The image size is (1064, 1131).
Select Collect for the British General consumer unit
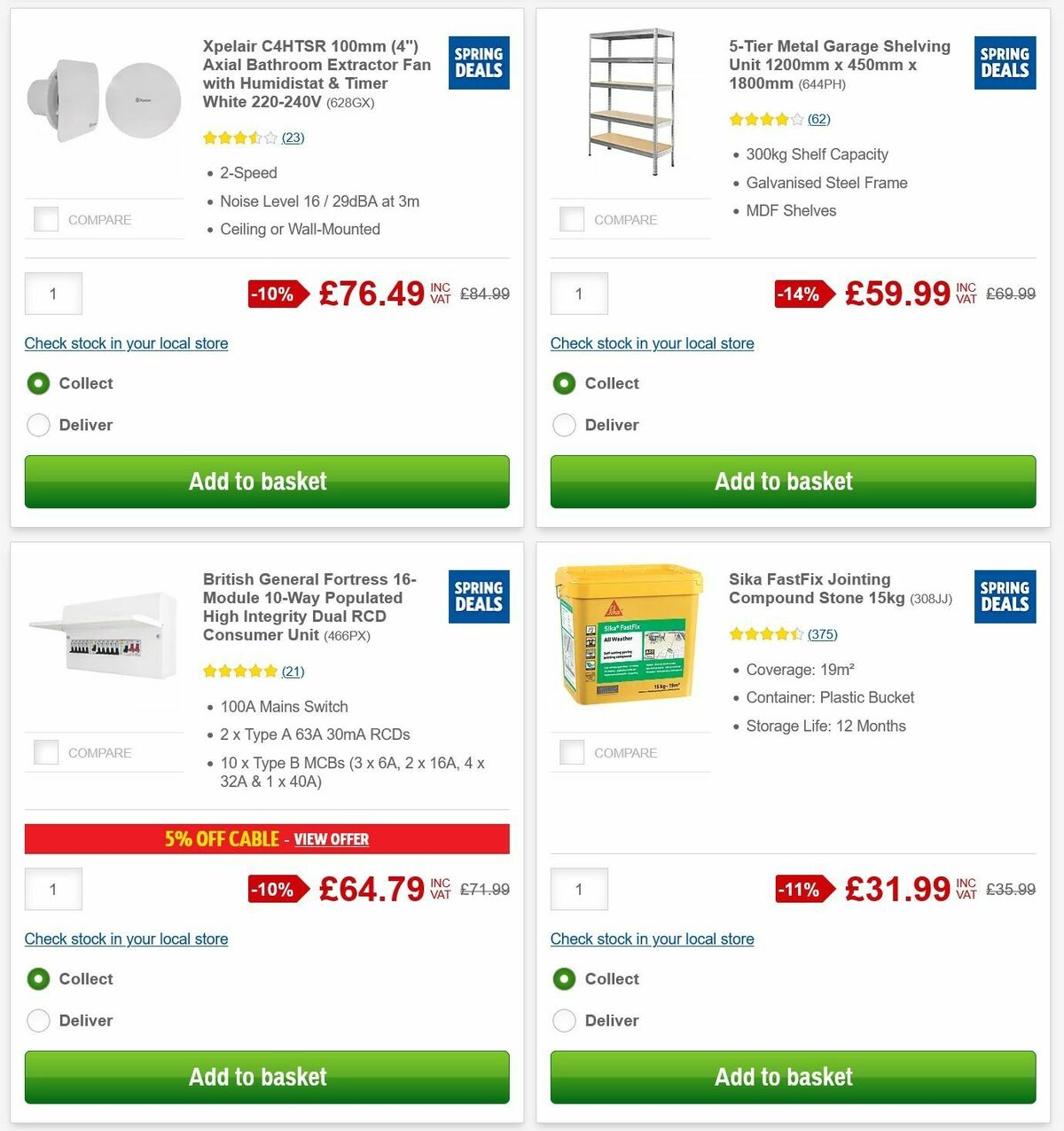38,978
